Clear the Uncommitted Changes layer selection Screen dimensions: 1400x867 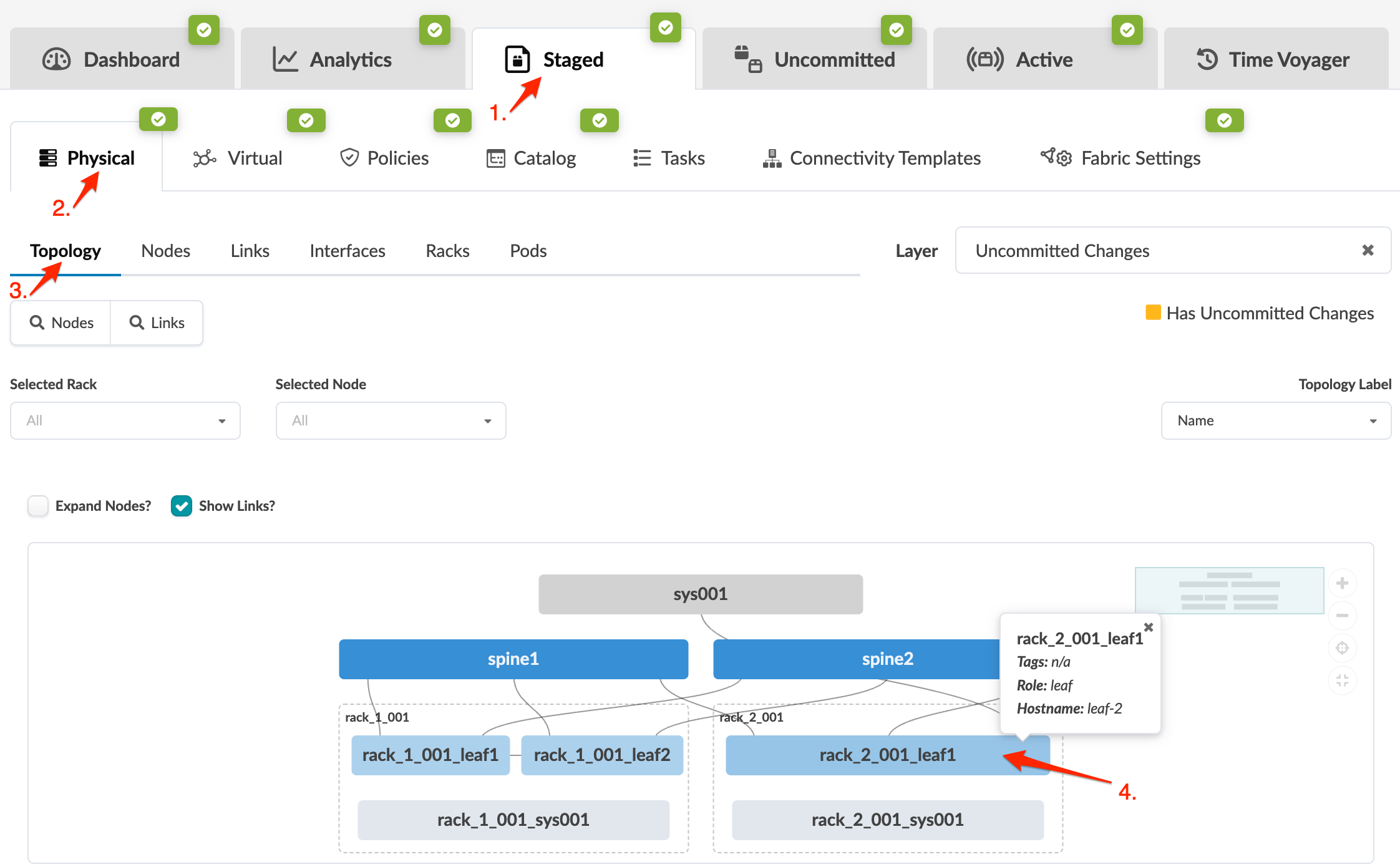tap(1368, 250)
